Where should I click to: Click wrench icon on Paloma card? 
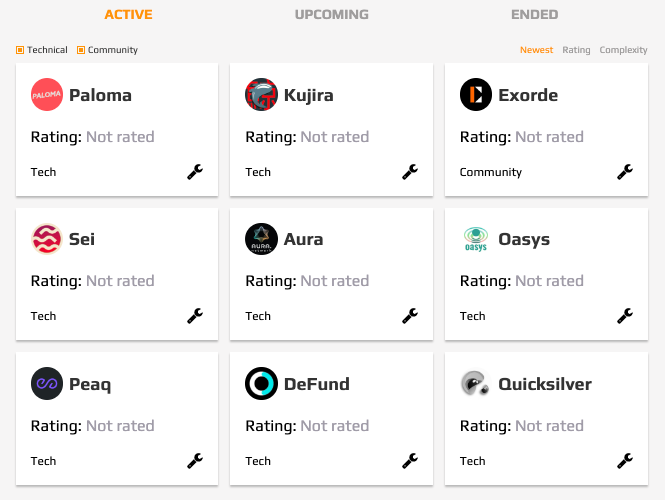195,172
